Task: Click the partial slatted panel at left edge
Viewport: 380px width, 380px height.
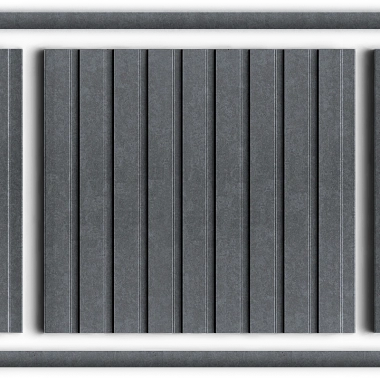Action: (11, 191)
